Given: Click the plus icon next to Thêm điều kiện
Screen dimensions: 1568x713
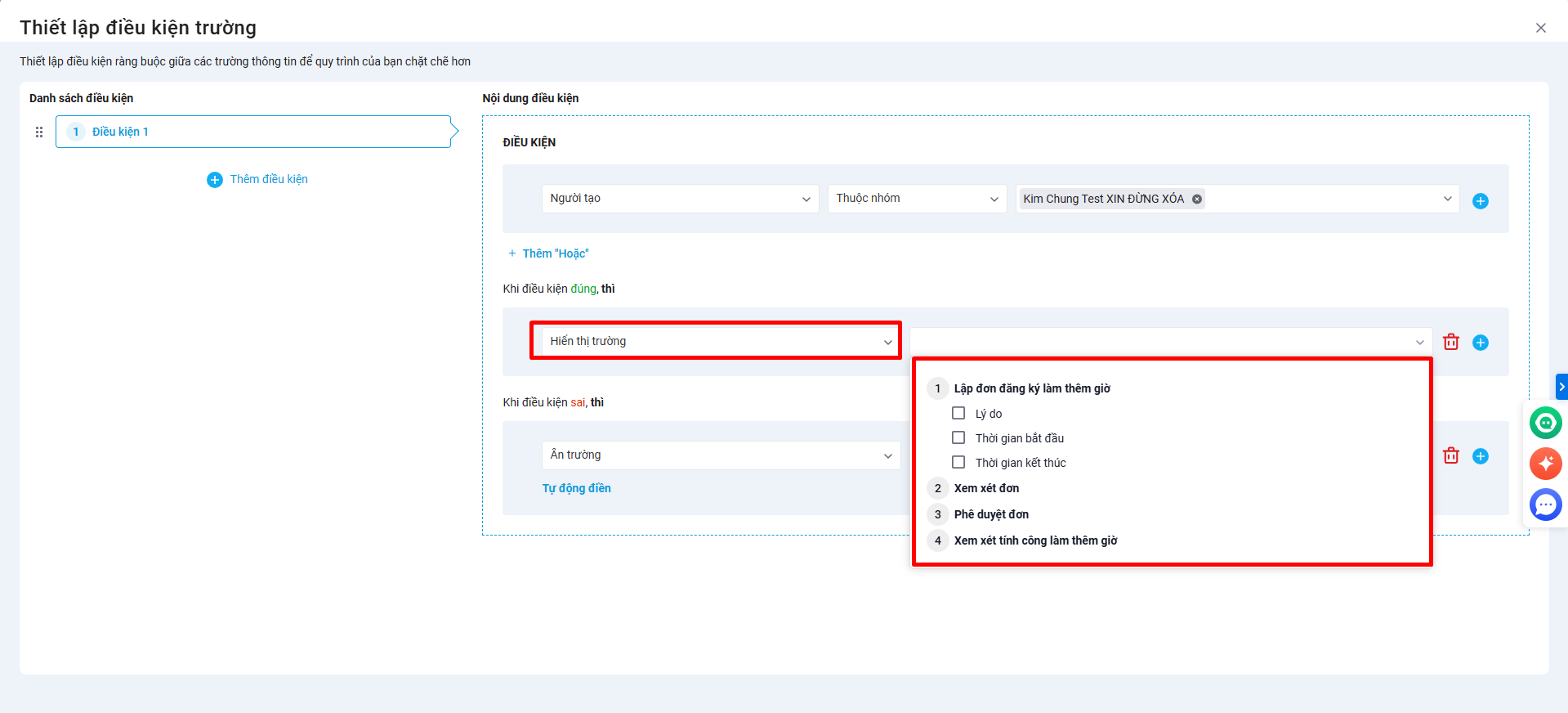Looking at the screenshot, I should click(214, 180).
